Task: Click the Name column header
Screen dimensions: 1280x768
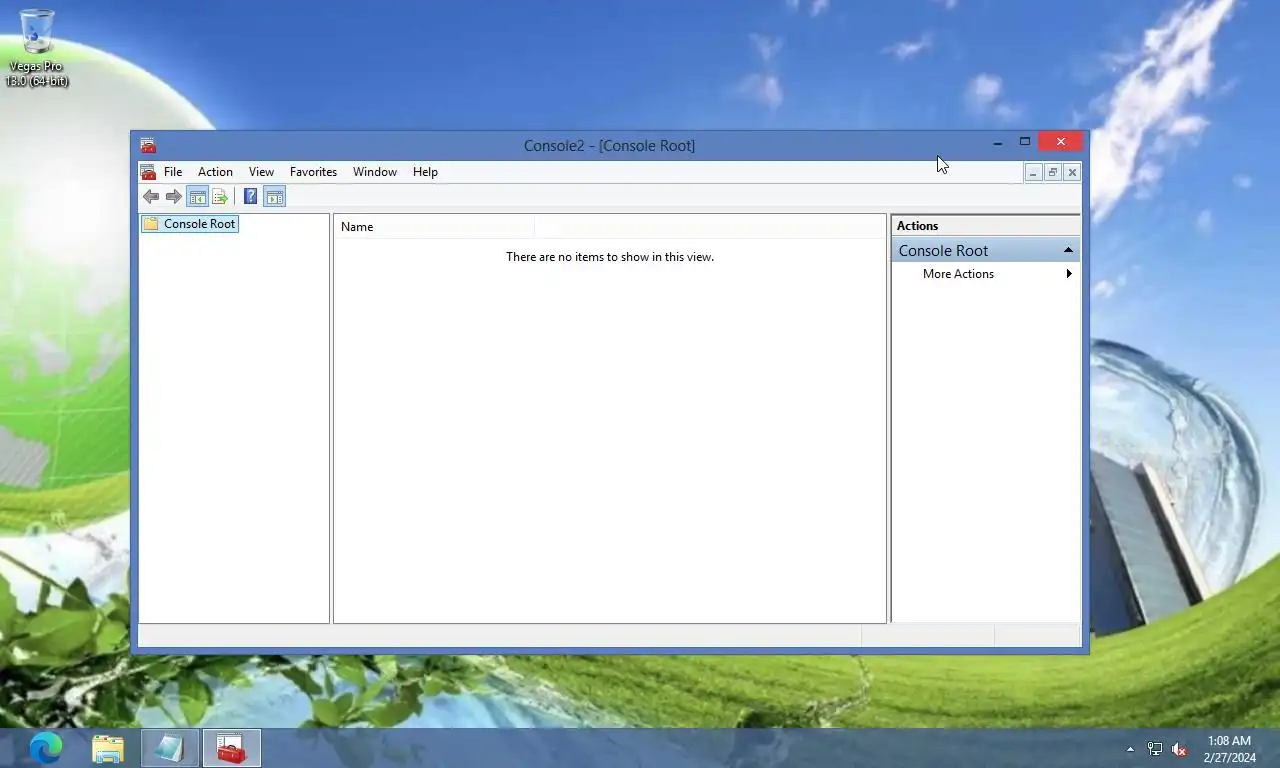Action: (434, 227)
